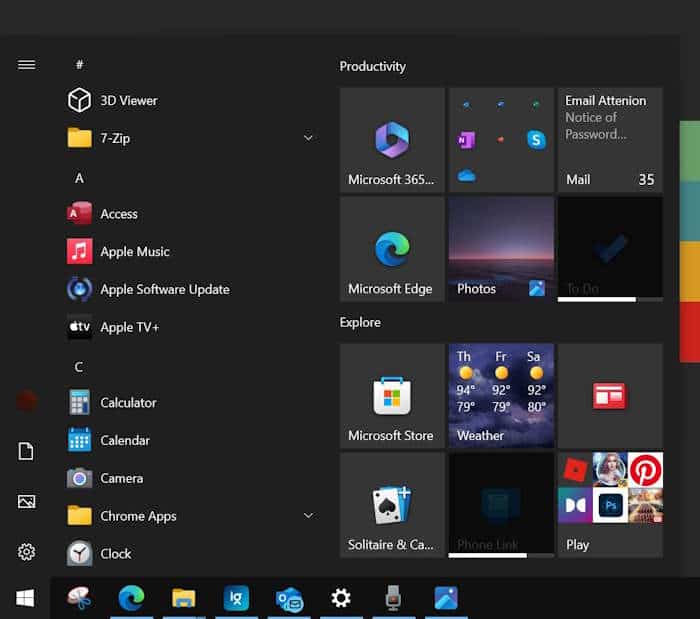Screen dimensions: 700x619
Task: Expand the 7-Zip folder chevron
Action: tap(308, 138)
